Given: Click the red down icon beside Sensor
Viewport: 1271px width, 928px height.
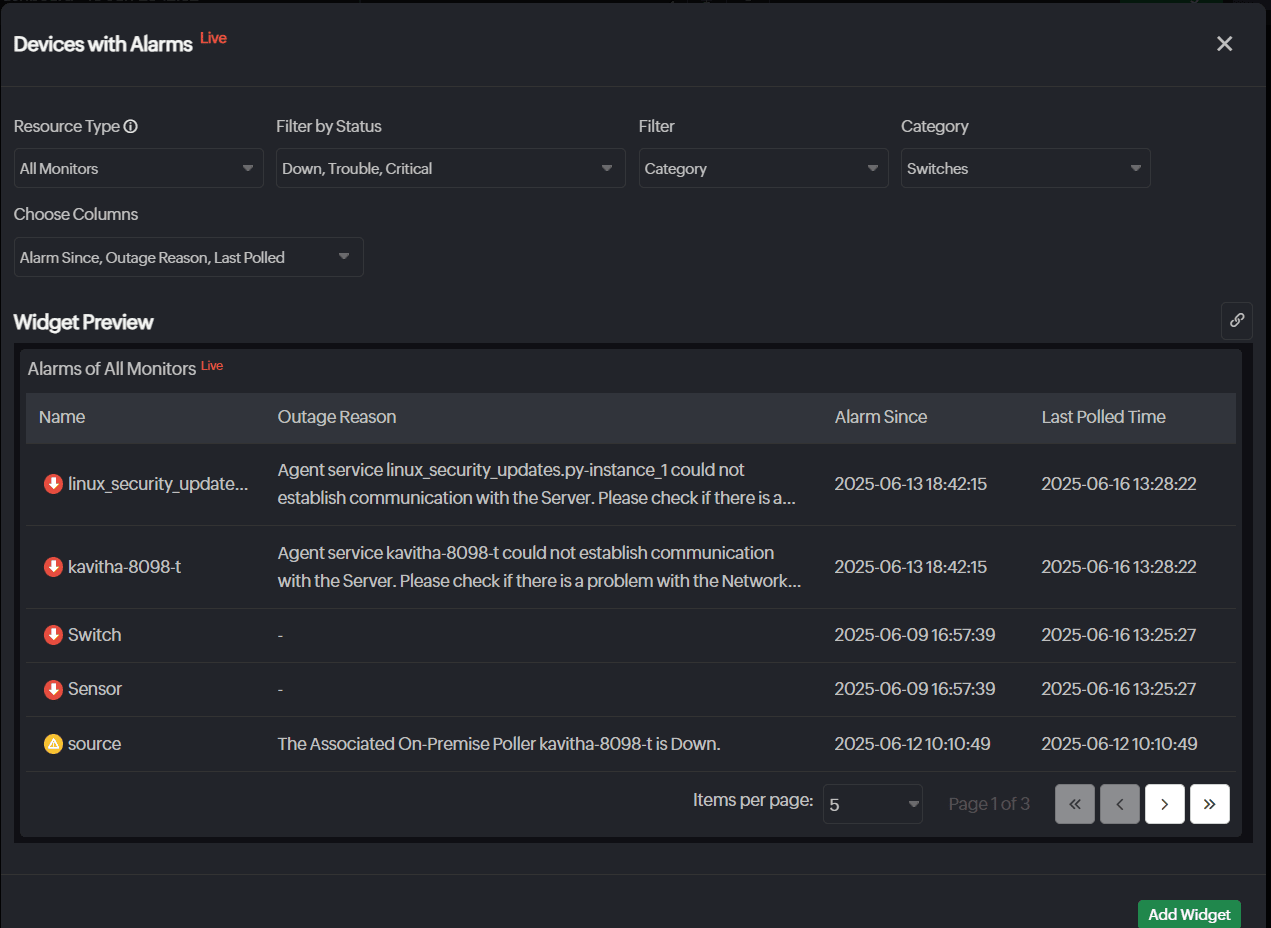Looking at the screenshot, I should coord(53,689).
